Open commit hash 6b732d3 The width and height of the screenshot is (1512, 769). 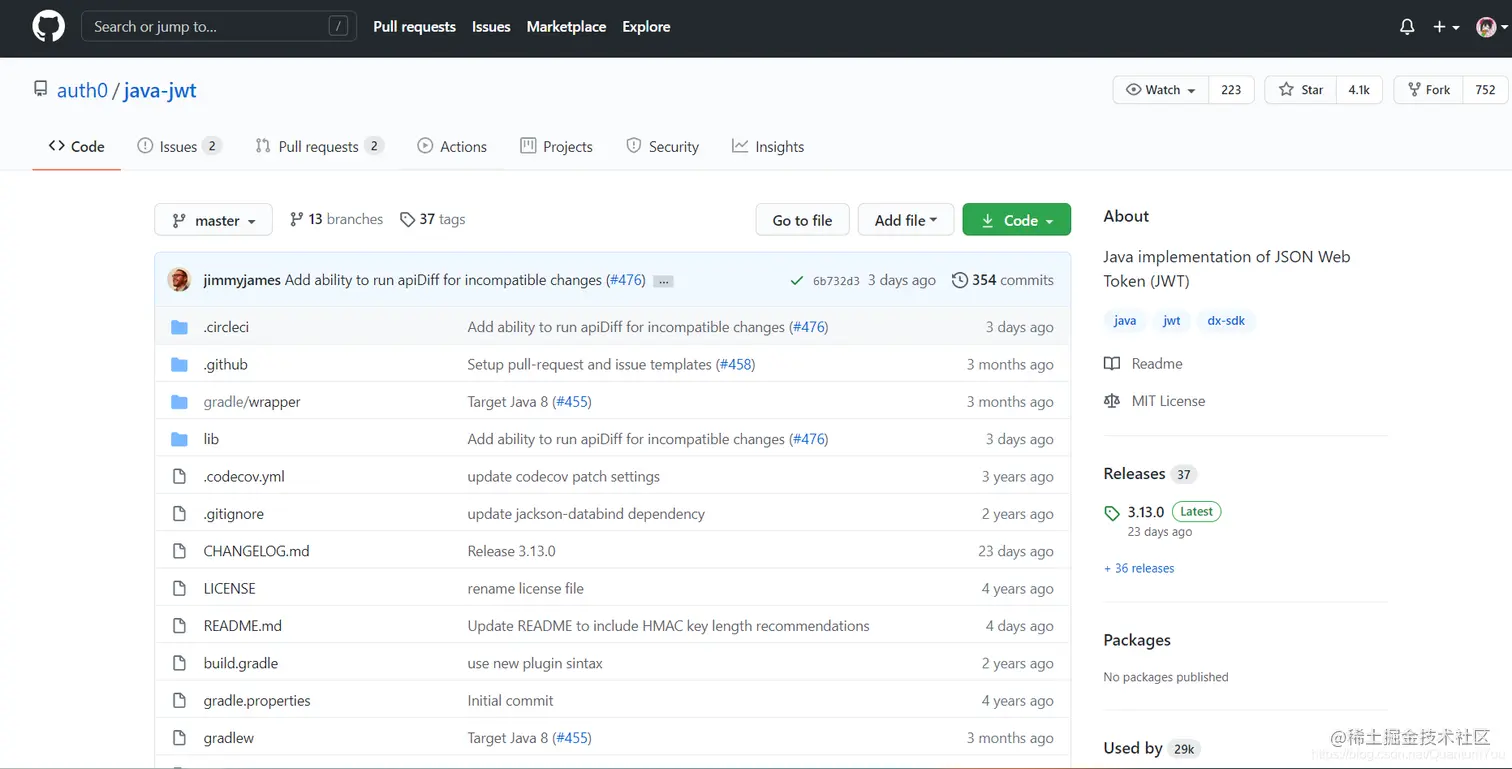click(836, 281)
